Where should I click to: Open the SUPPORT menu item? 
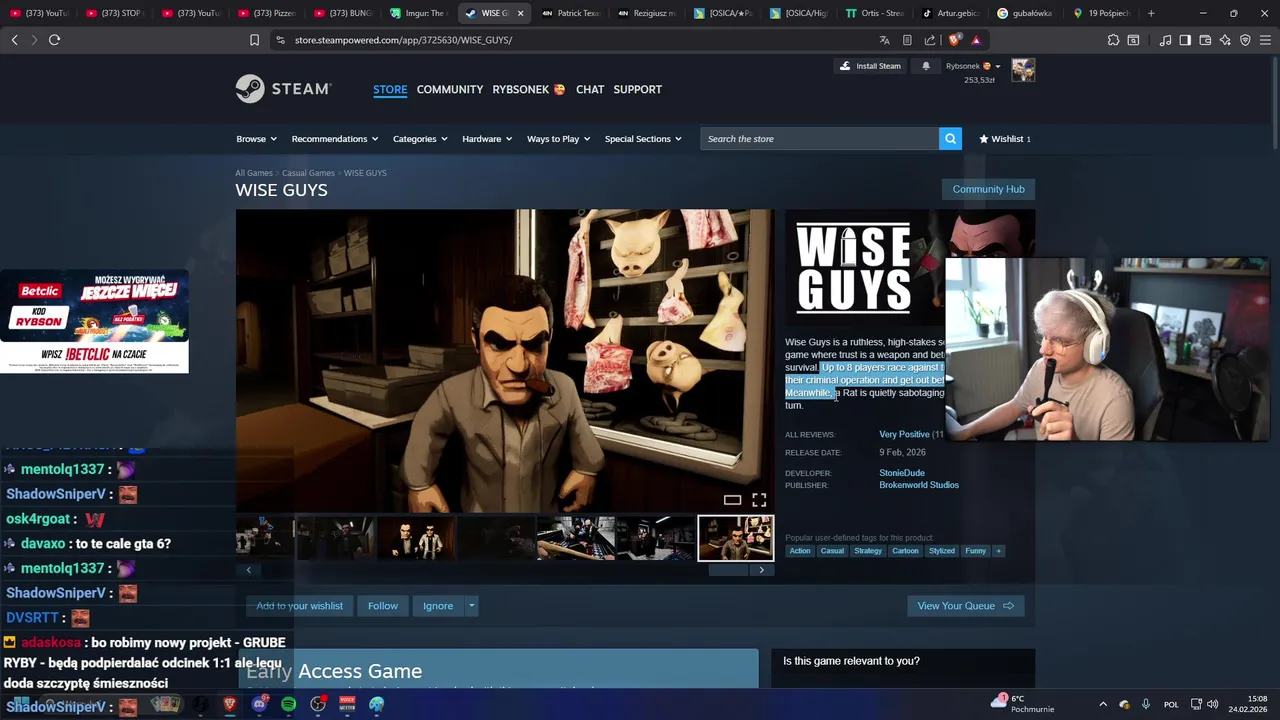pyautogui.click(x=637, y=90)
